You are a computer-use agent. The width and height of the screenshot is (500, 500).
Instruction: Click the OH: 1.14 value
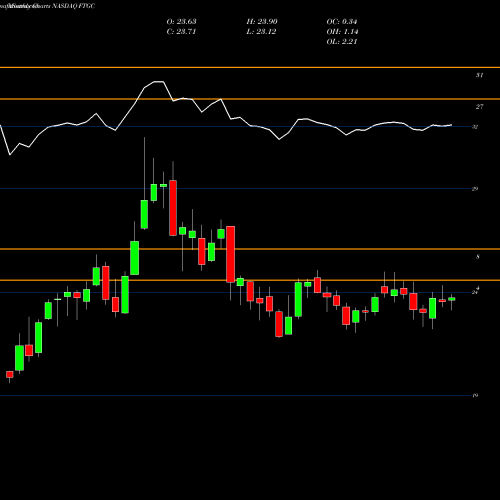pyautogui.click(x=342, y=32)
